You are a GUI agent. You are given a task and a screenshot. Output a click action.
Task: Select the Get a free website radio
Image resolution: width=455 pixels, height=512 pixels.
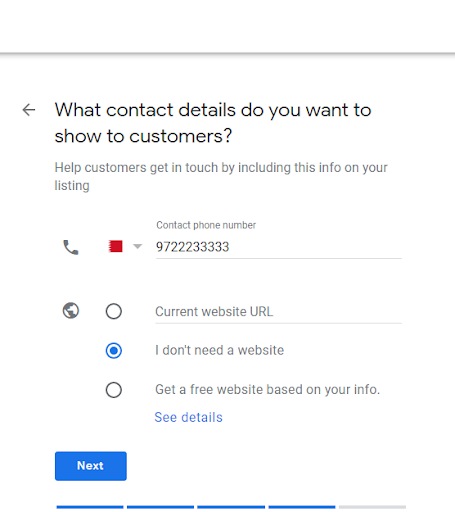point(114,390)
